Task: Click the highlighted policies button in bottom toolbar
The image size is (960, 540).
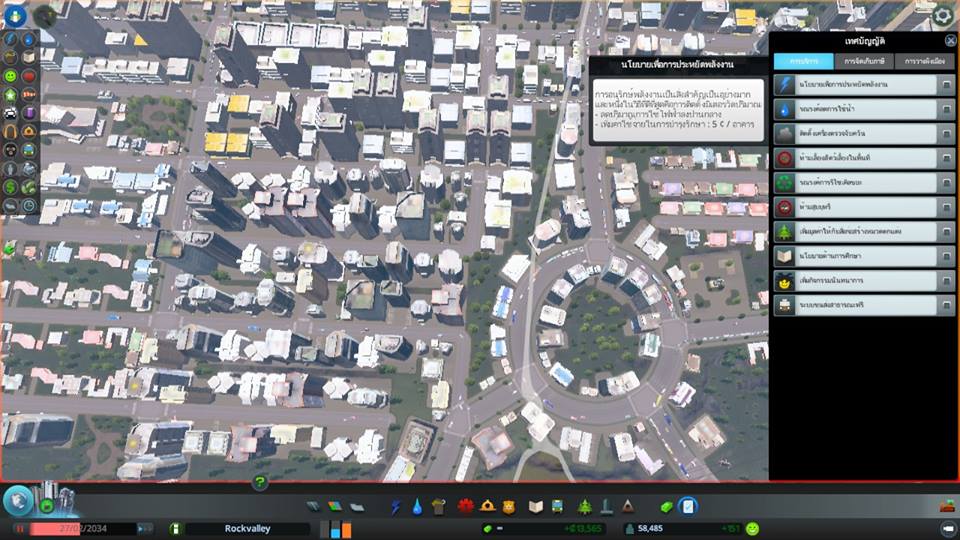Action: pos(688,506)
